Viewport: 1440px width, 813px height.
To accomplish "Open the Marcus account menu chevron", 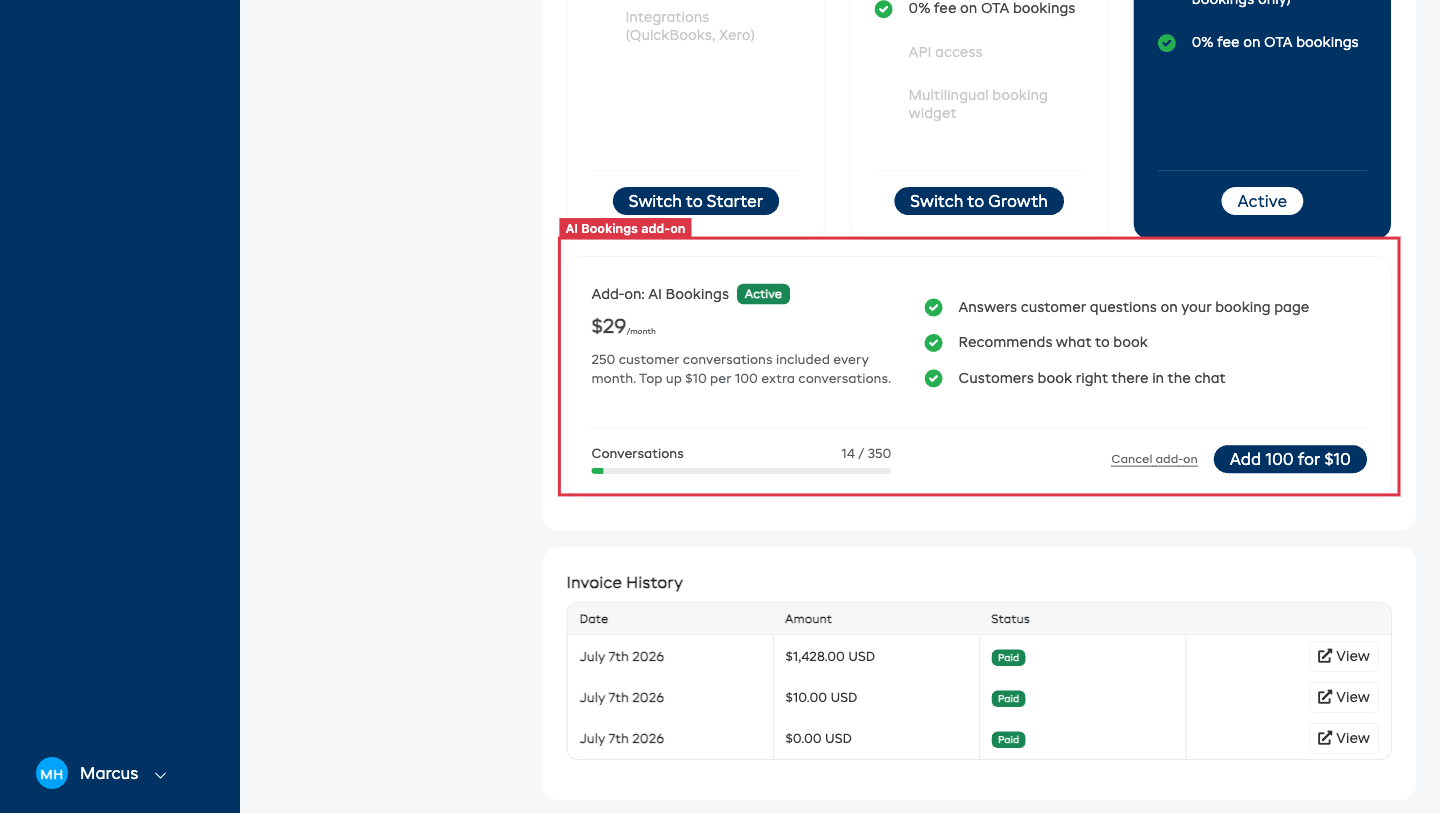I will 160,775.
